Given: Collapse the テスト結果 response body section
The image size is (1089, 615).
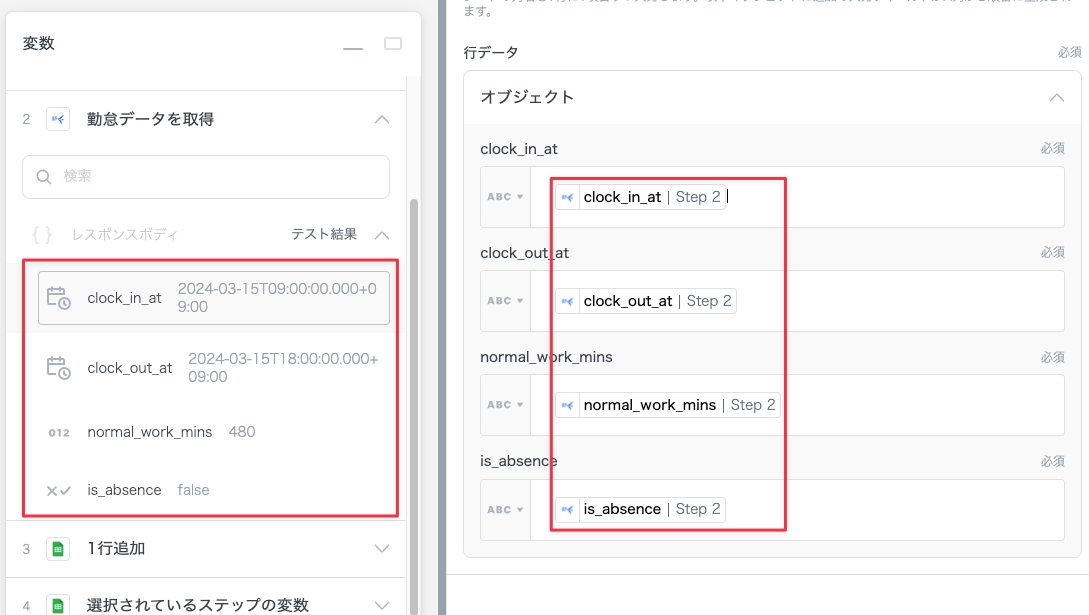Looking at the screenshot, I should (x=381, y=235).
